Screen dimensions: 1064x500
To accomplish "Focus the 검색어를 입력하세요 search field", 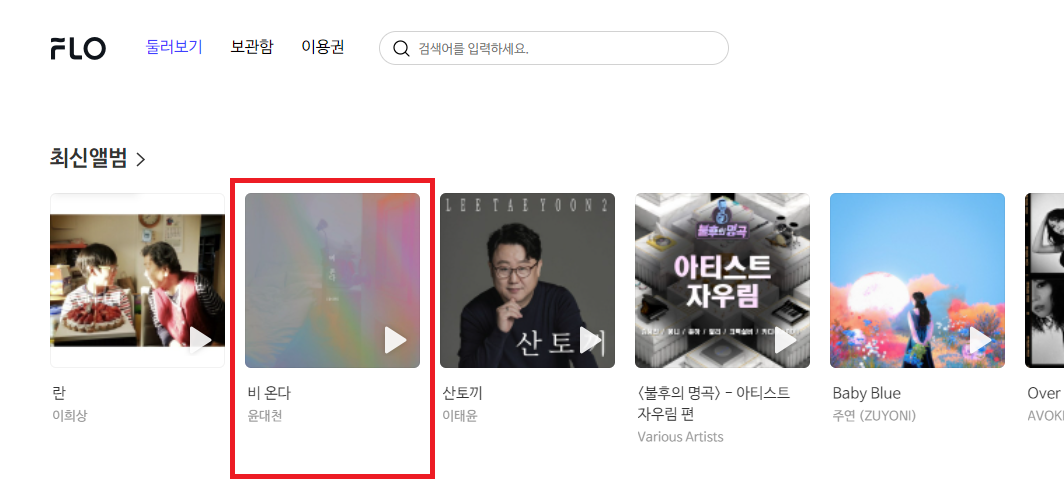I will point(554,48).
